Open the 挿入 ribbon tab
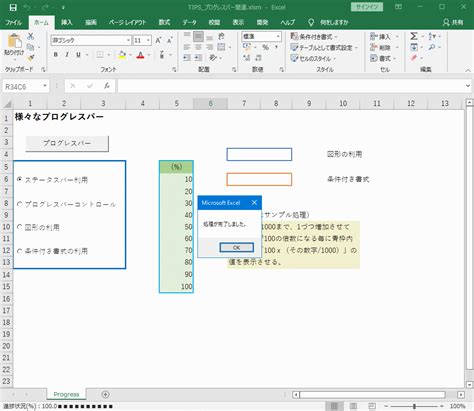Screen dimensions: 474x411 66,22
